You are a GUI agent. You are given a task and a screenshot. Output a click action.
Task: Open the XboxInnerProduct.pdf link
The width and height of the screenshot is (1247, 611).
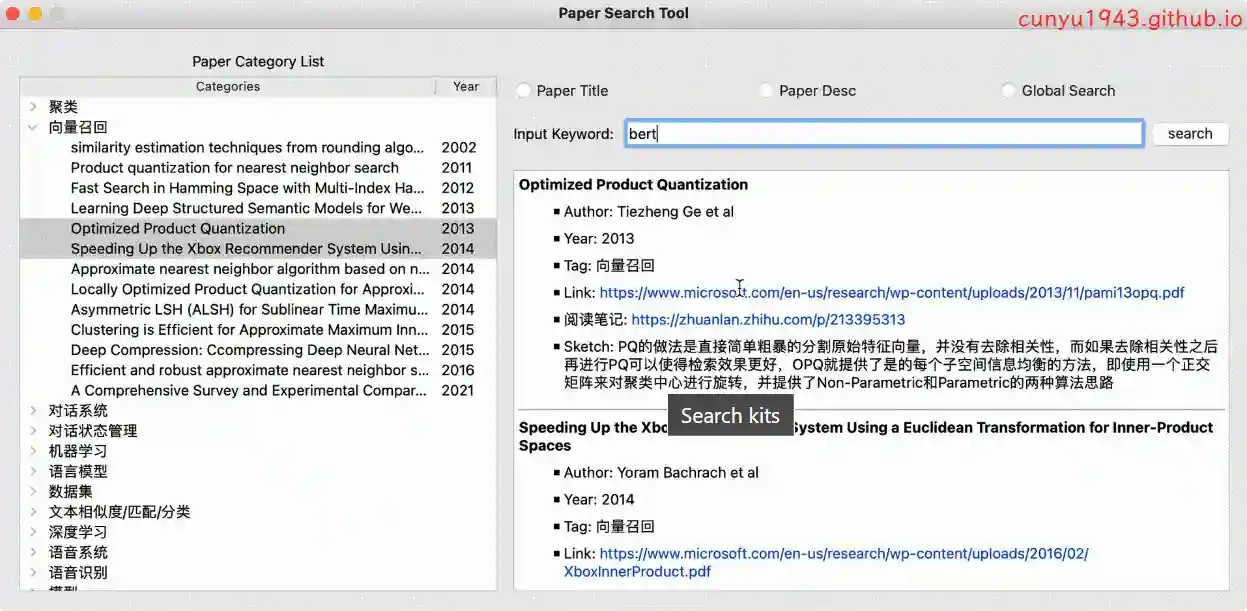coord(637,572)
